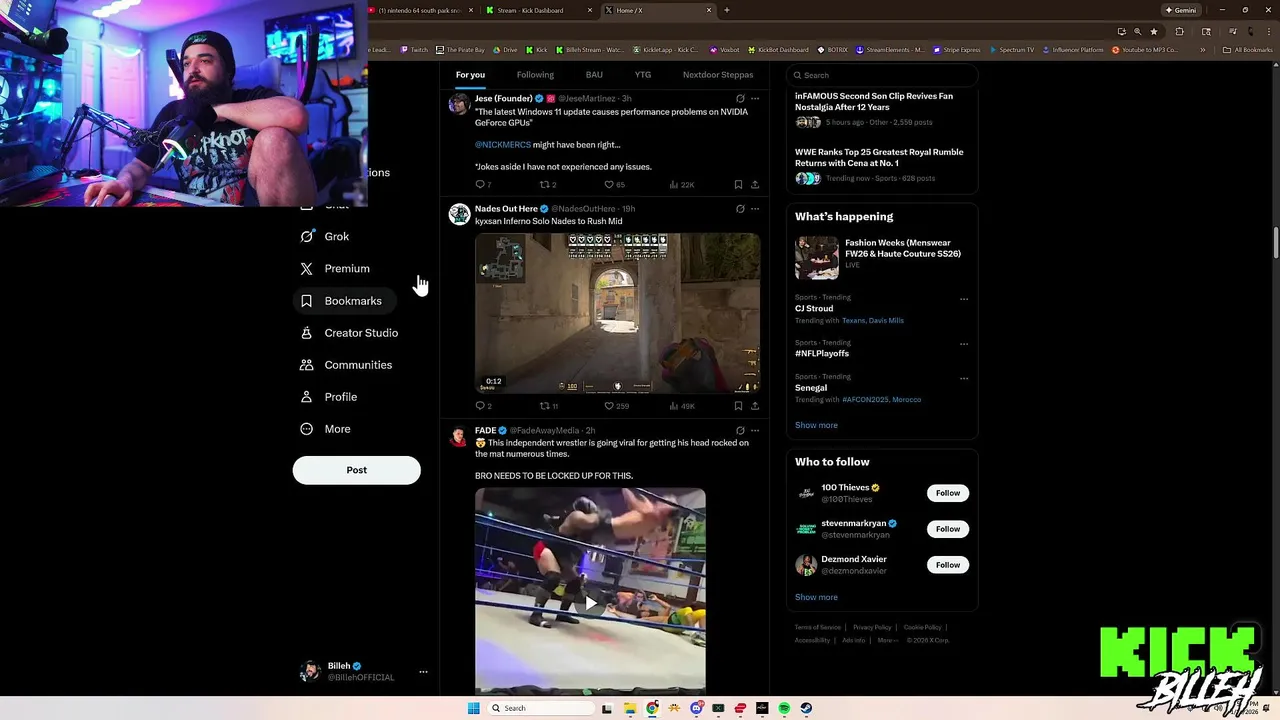Repost the Jese (Founder) post
Viewport: 1280px width, 720px height.
(x=546, y=185)
